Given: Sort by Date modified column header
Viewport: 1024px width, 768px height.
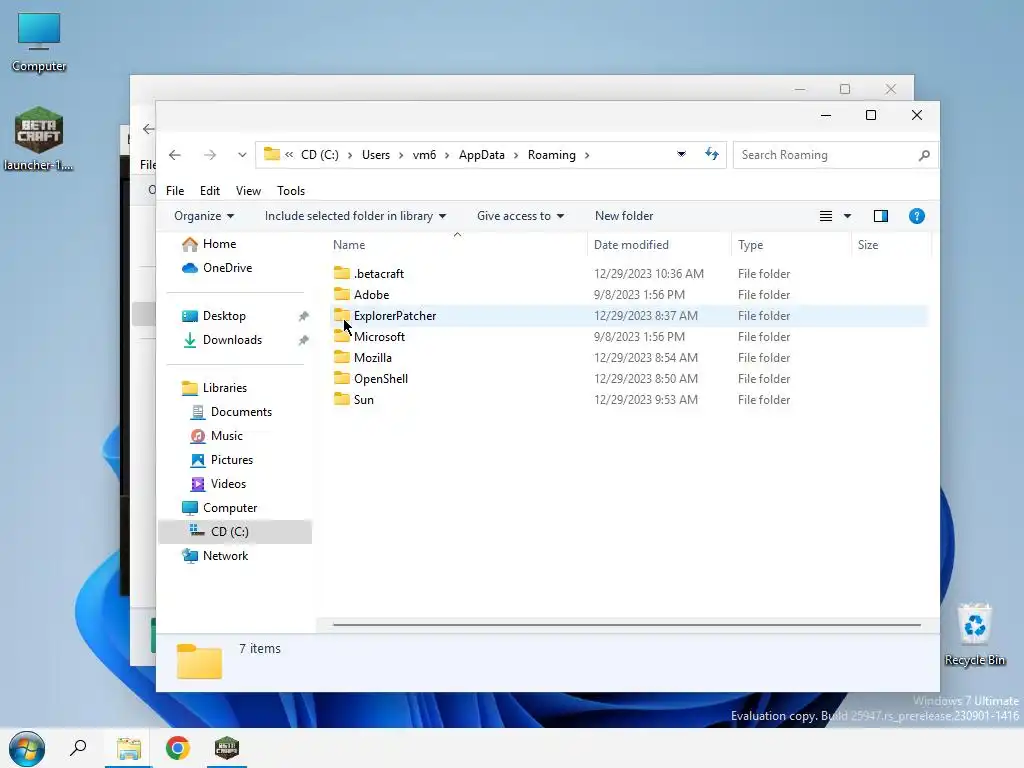Looking at the screenshot, I should coord(659,245).
